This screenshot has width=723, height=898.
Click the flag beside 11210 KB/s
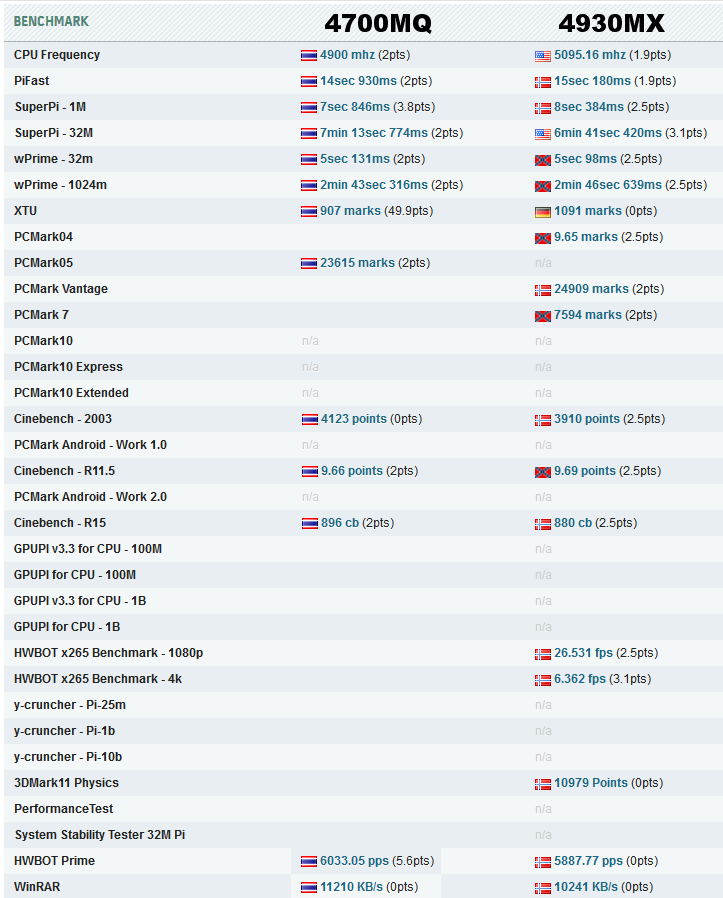pos(309,888)
